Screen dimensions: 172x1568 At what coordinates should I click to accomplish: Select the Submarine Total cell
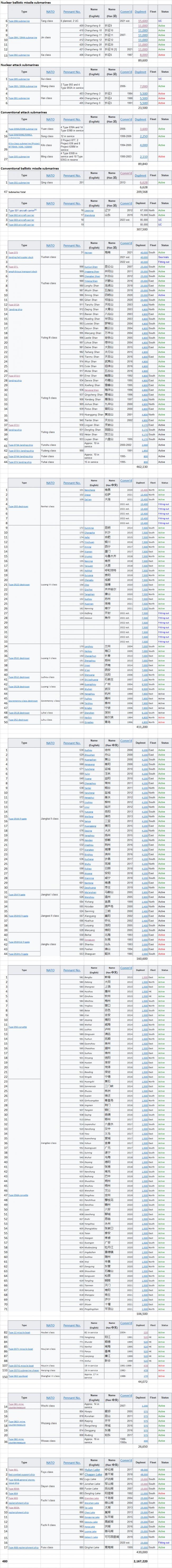coord(17,191)
